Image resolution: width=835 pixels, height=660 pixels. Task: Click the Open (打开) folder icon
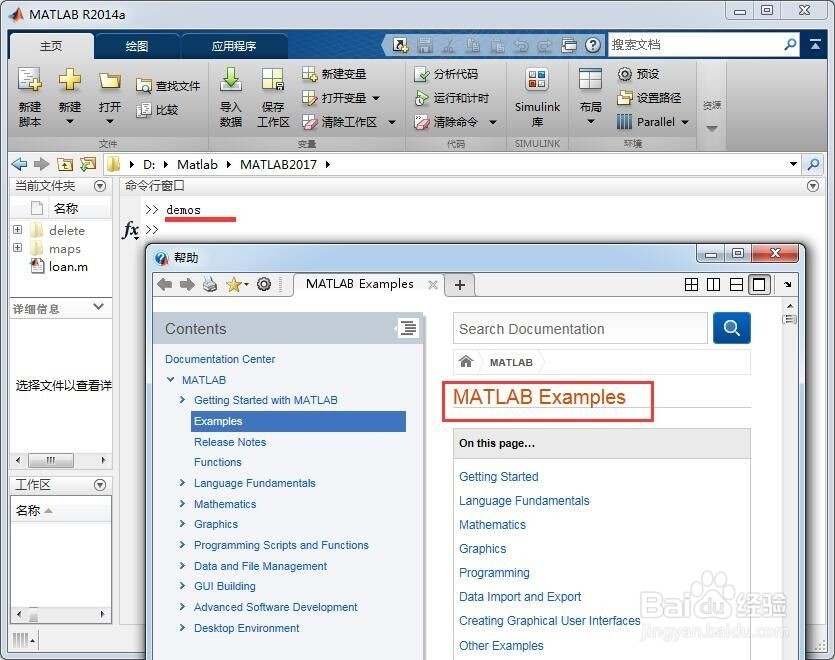click(x=110, y=81)
